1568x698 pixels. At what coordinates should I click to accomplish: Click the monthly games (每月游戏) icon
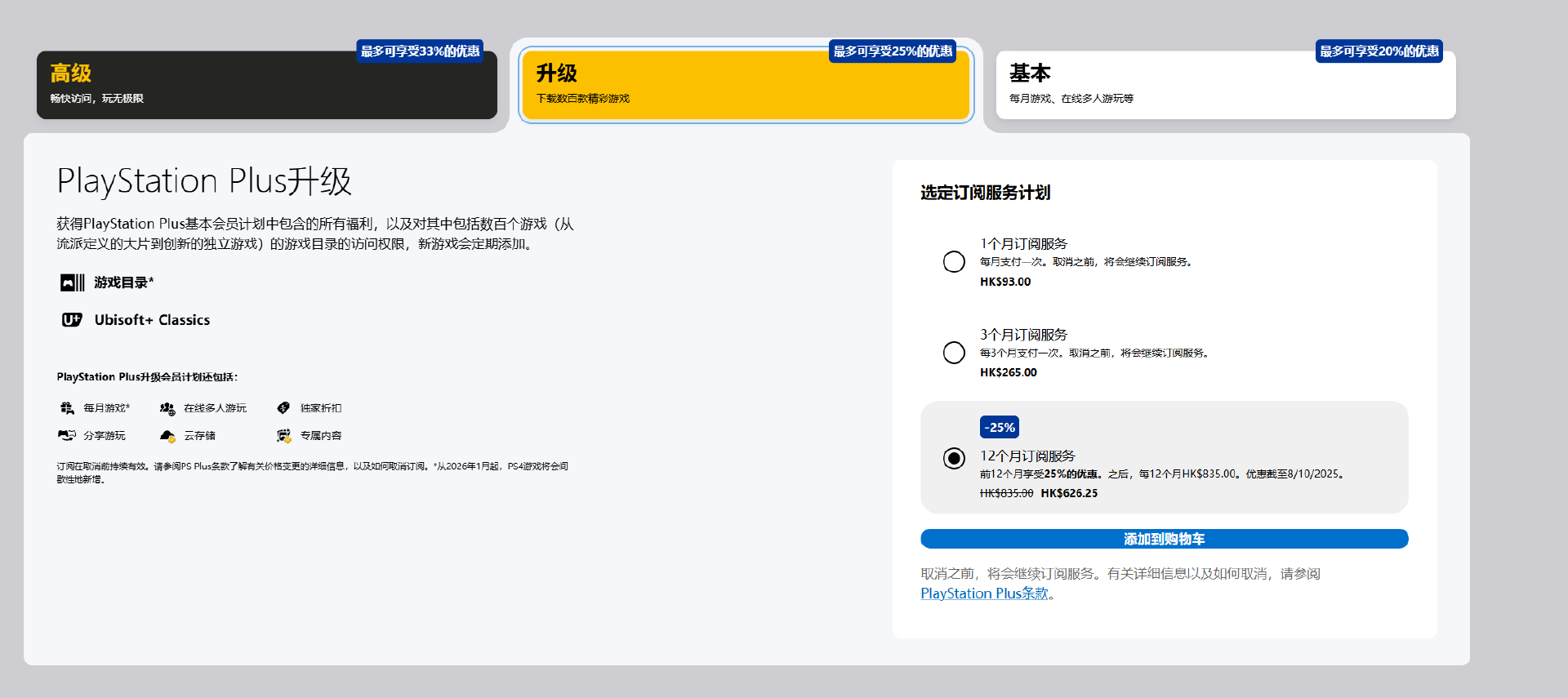pos(67,408)
